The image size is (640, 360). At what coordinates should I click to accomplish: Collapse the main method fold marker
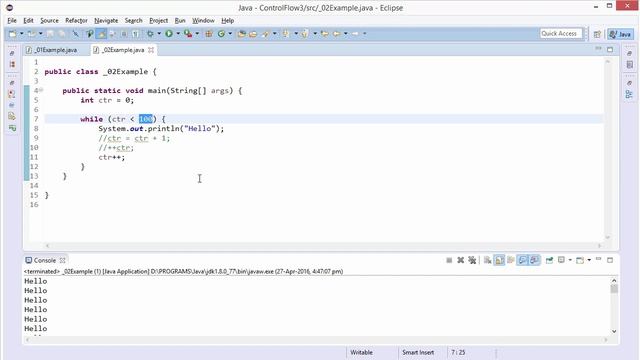click(41, 90)
